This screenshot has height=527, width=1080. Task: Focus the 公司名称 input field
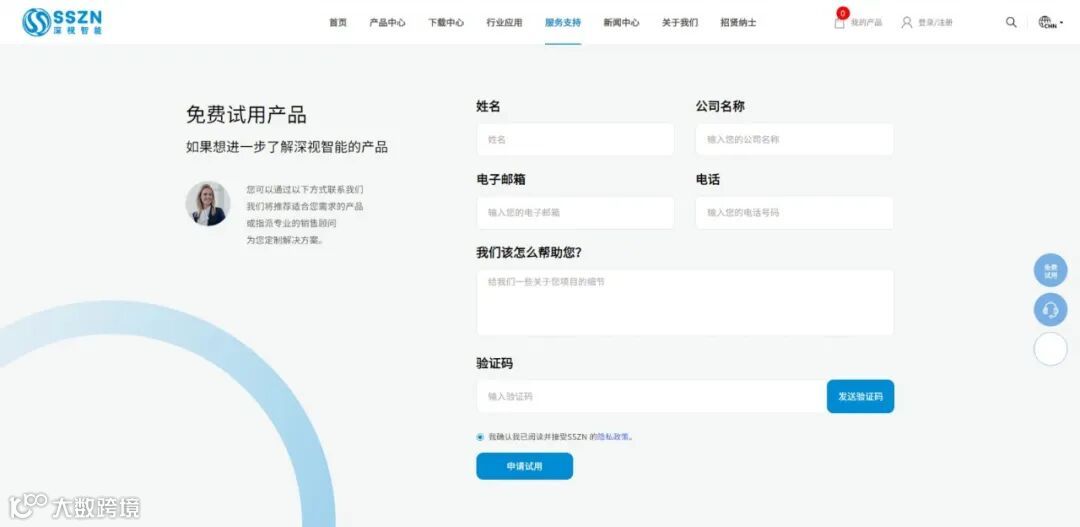[795, 140]
